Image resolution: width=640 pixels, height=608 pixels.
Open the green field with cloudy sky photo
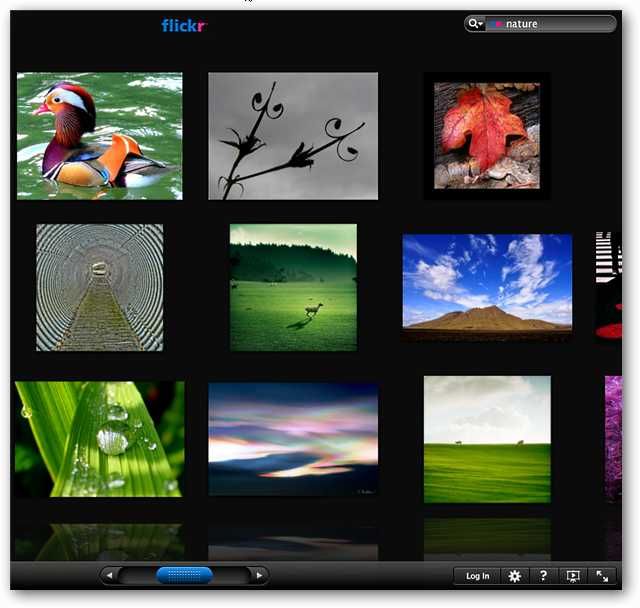pos(487,439)
